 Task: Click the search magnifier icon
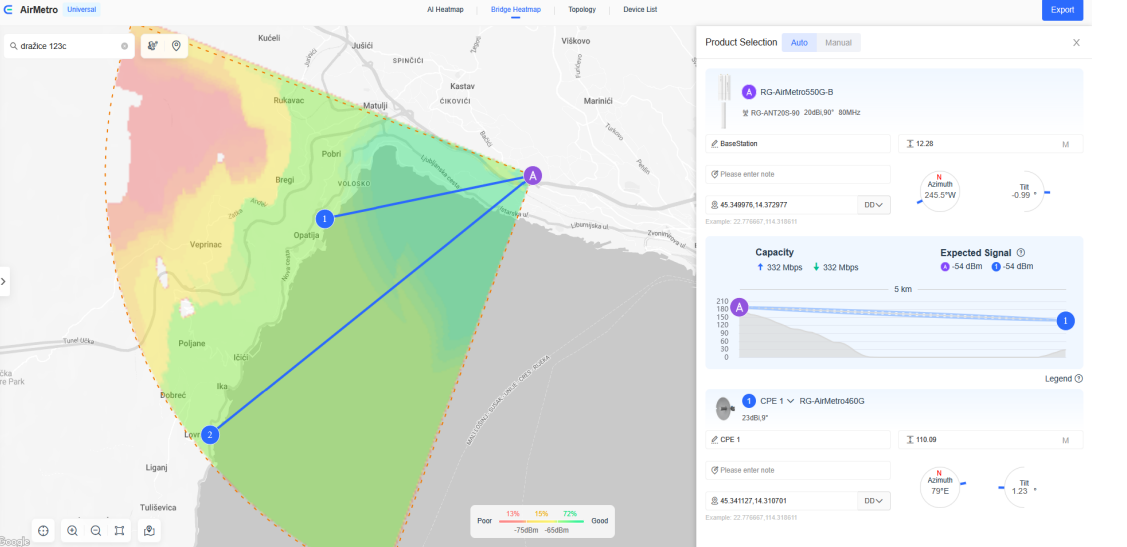(14, 46)
